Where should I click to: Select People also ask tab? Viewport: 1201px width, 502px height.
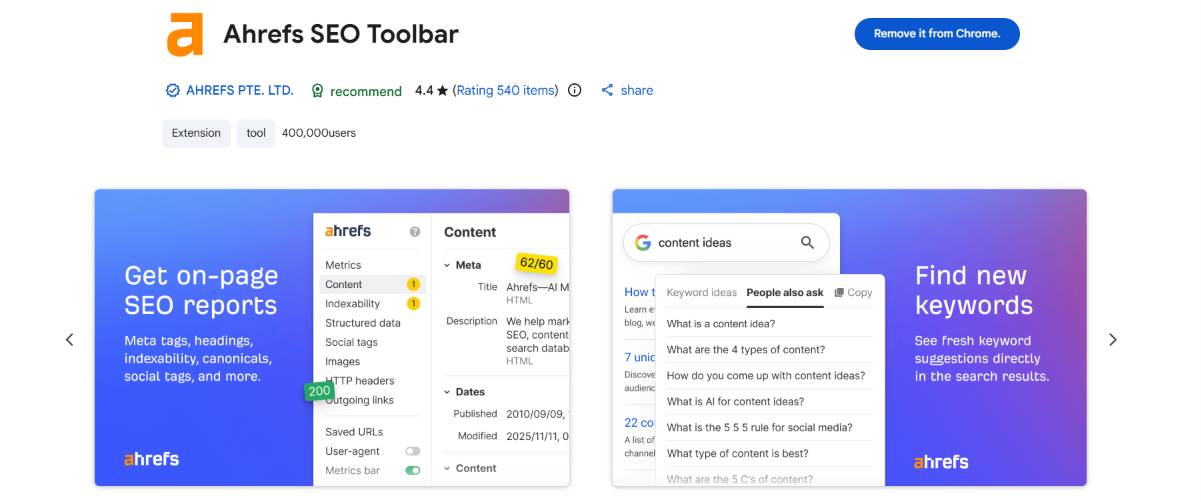tap(785, 293)
